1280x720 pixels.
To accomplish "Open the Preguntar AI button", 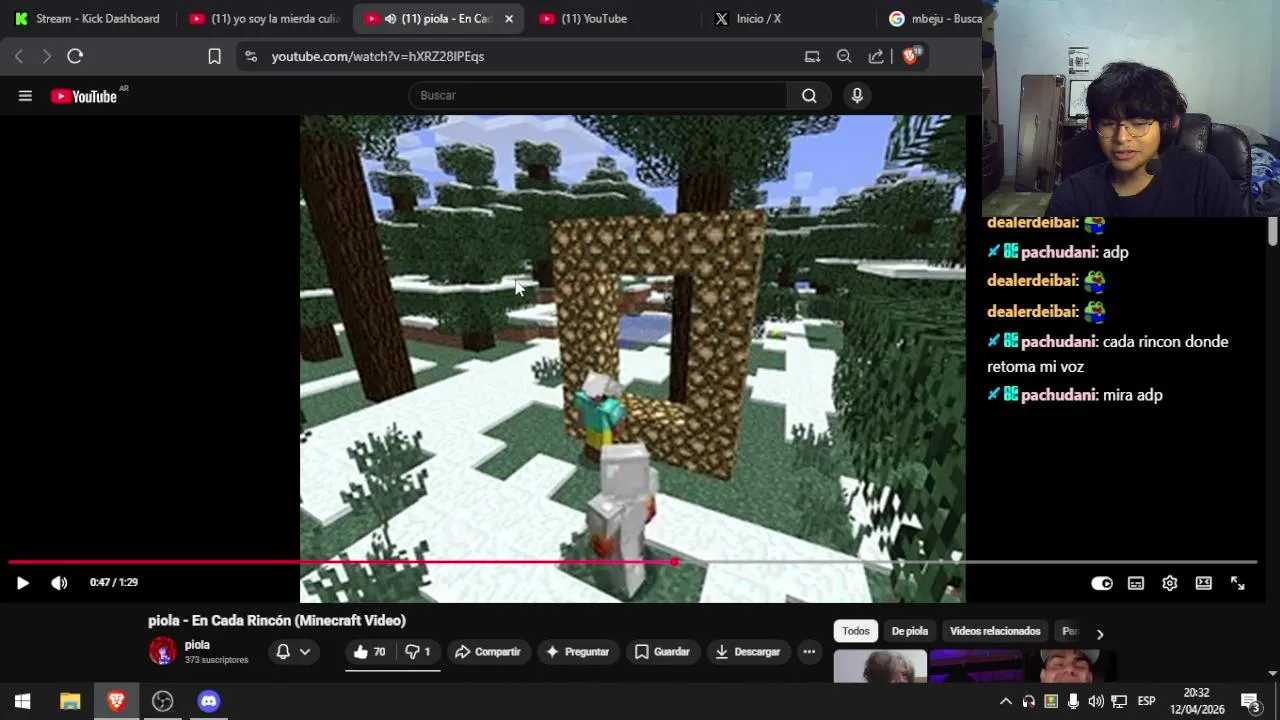I will pyautogui.click(x=577, y=651).
